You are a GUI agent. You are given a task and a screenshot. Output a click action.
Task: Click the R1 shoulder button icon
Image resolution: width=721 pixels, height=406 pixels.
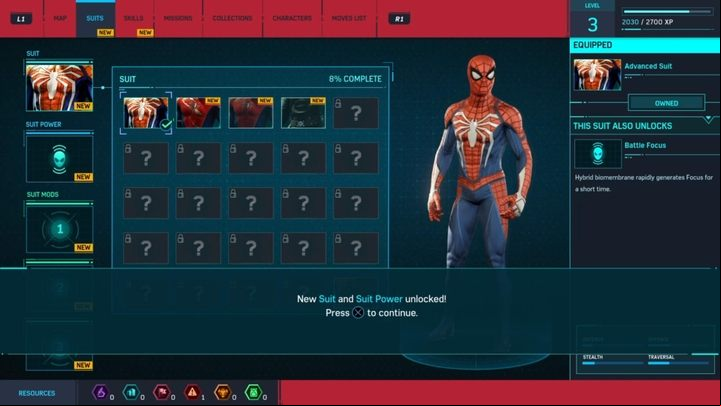pyautogui.click(x=399, y=19)
